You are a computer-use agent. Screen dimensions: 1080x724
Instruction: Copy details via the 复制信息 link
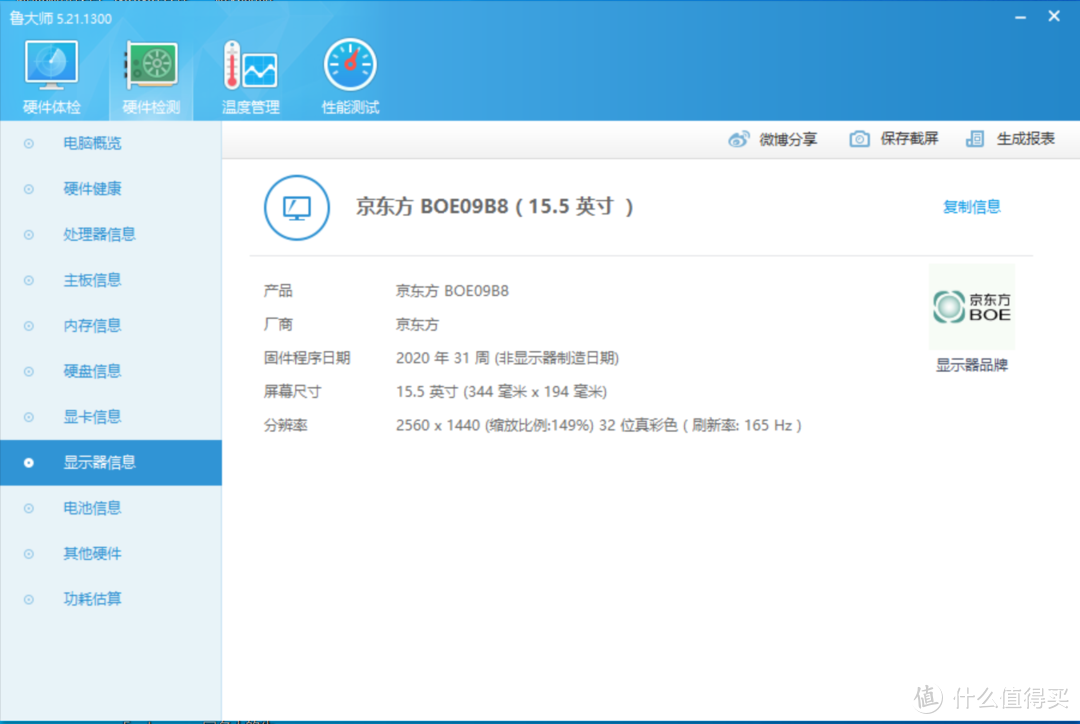coord(971,207)
